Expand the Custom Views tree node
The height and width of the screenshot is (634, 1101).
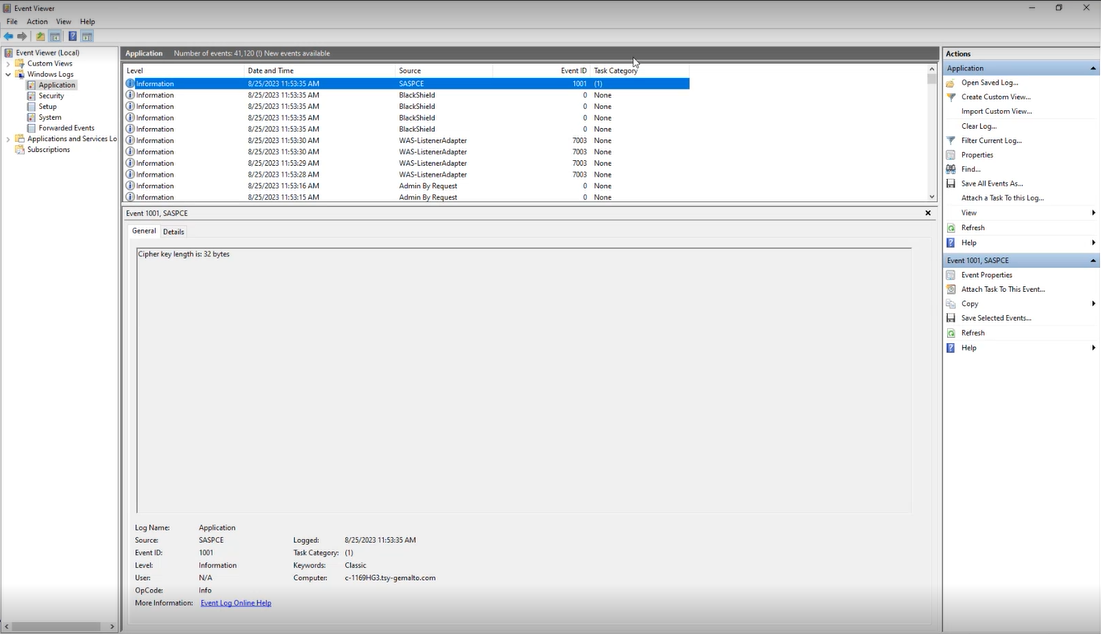[8, 64]
